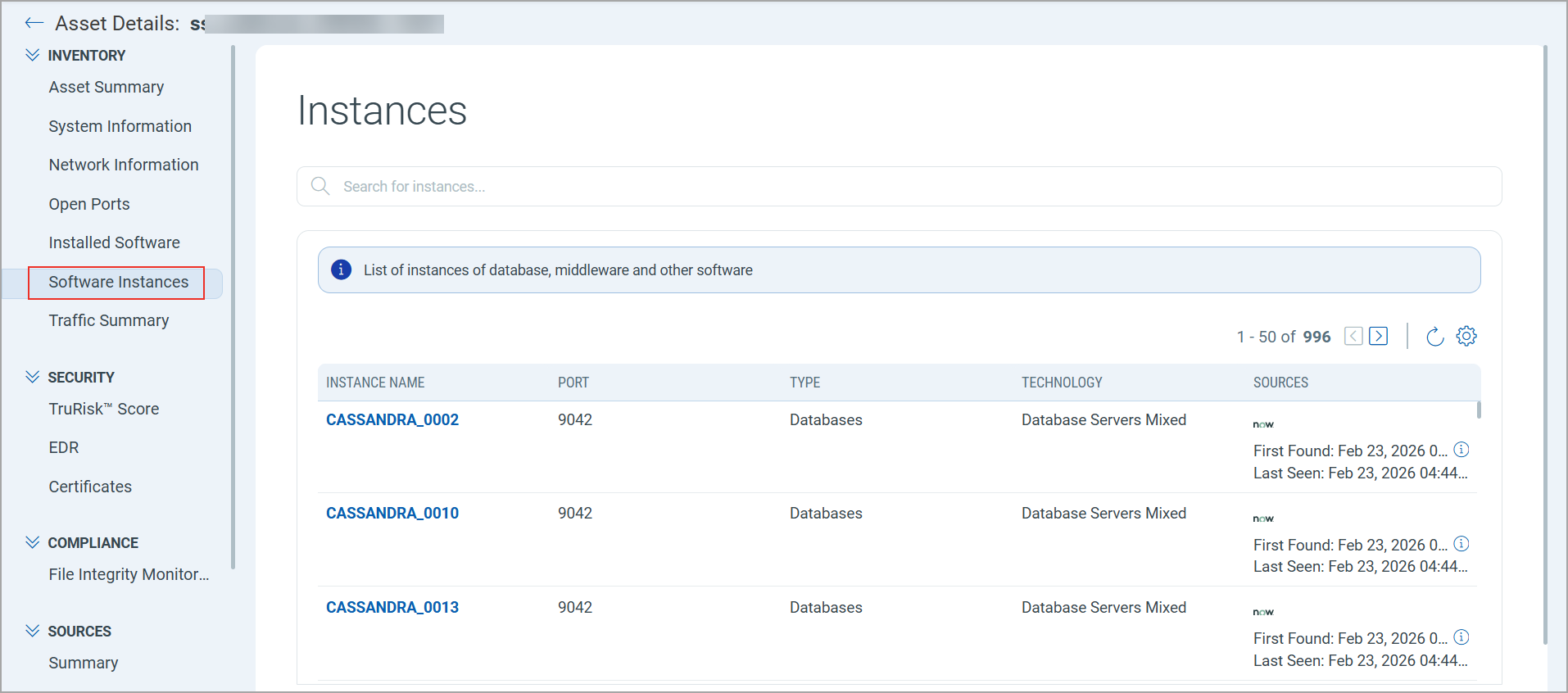Image resolution: width=1568 pixels, height=693 pixels.
Task: Open the CASSANDRA_0002 instance link
Action: click(x=392, y=419)
